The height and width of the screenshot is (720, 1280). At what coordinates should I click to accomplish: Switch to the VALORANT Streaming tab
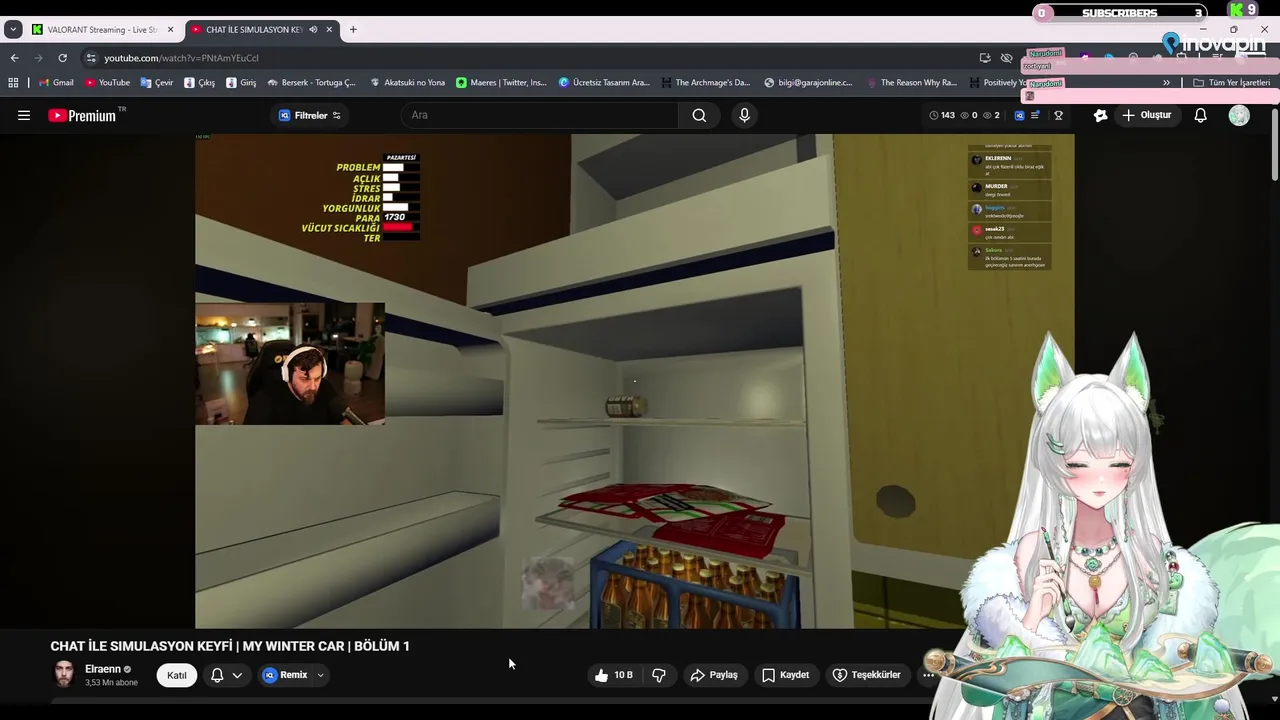click(103, 30)
